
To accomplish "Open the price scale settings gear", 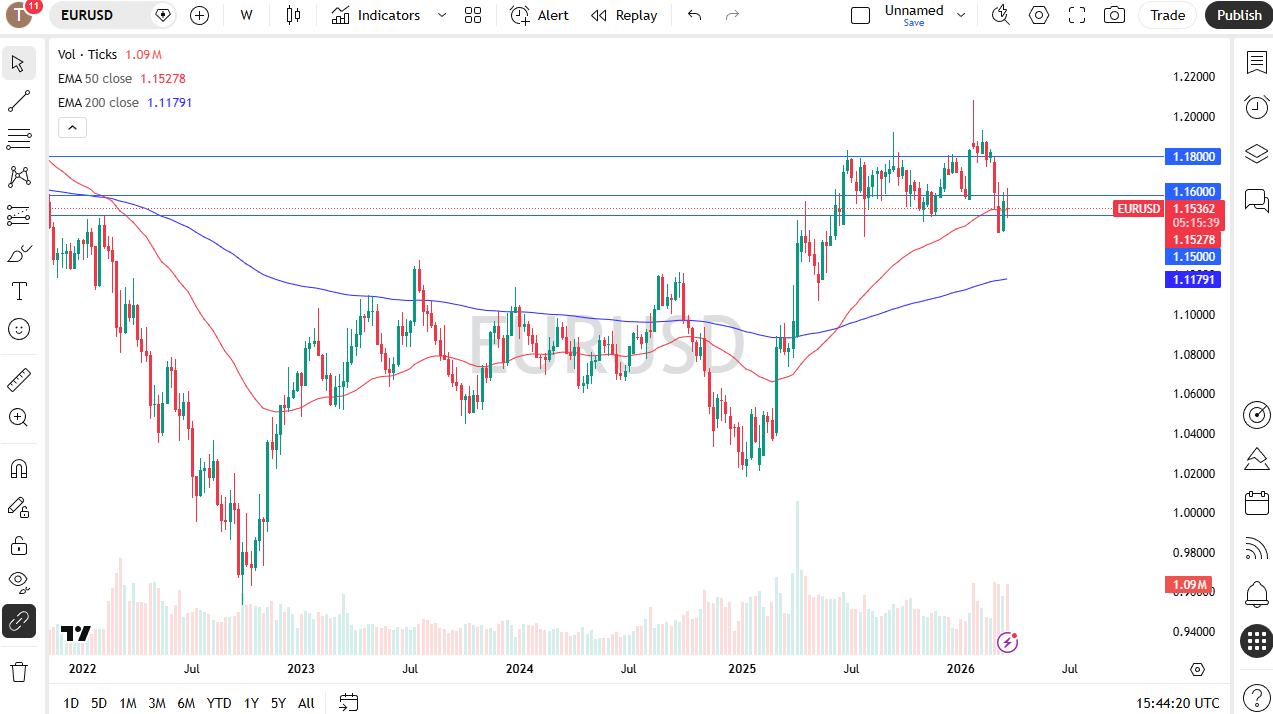I will point(1197,669).
